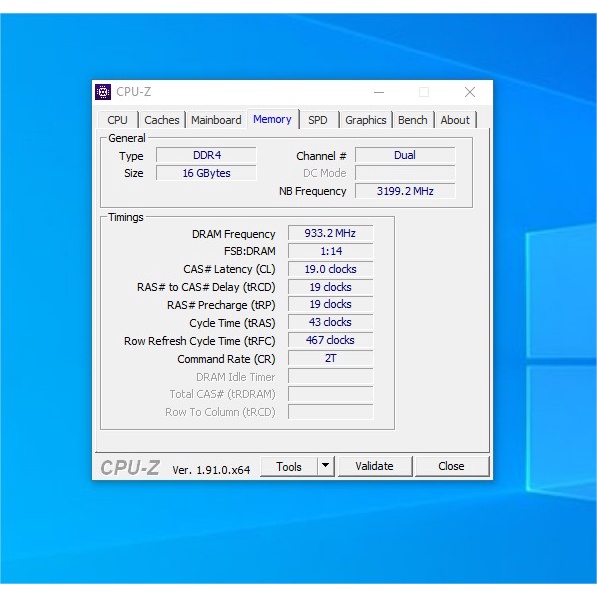Click the 'Ver. 1.91.0.x64' version text
Viewport: 597px width, 597px height.
(211, 470)
